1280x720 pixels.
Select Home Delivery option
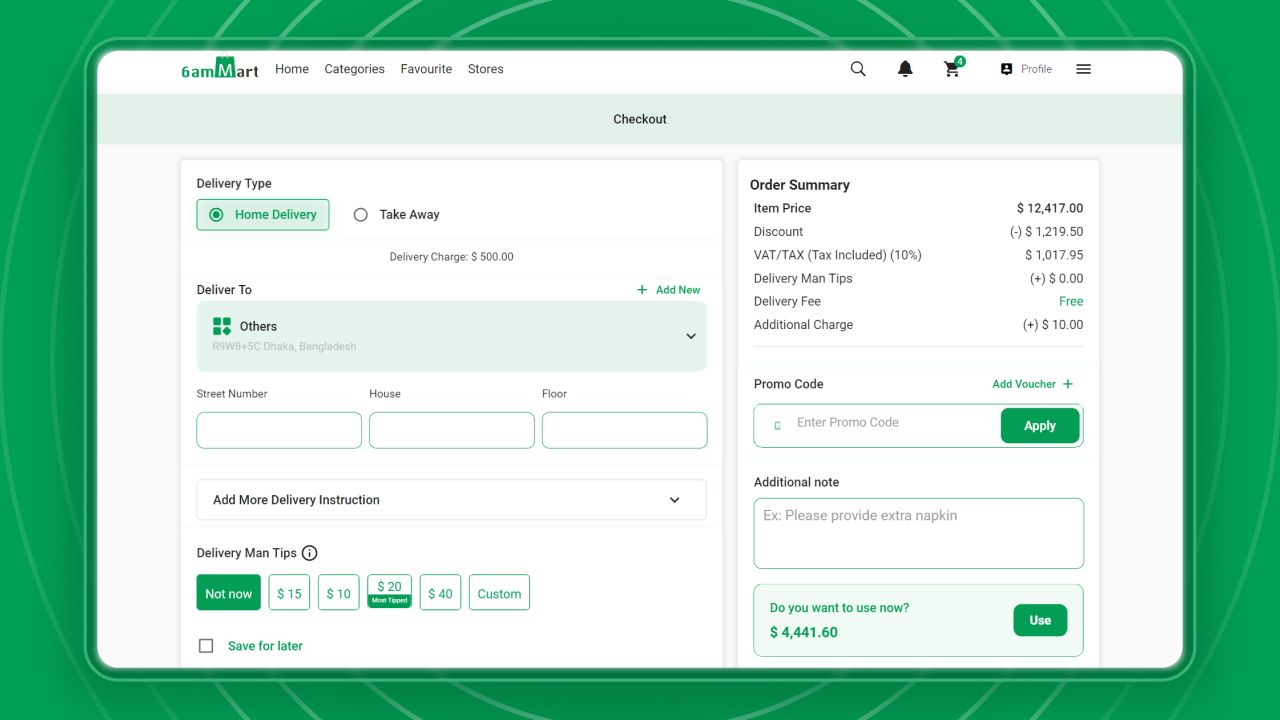263,215
